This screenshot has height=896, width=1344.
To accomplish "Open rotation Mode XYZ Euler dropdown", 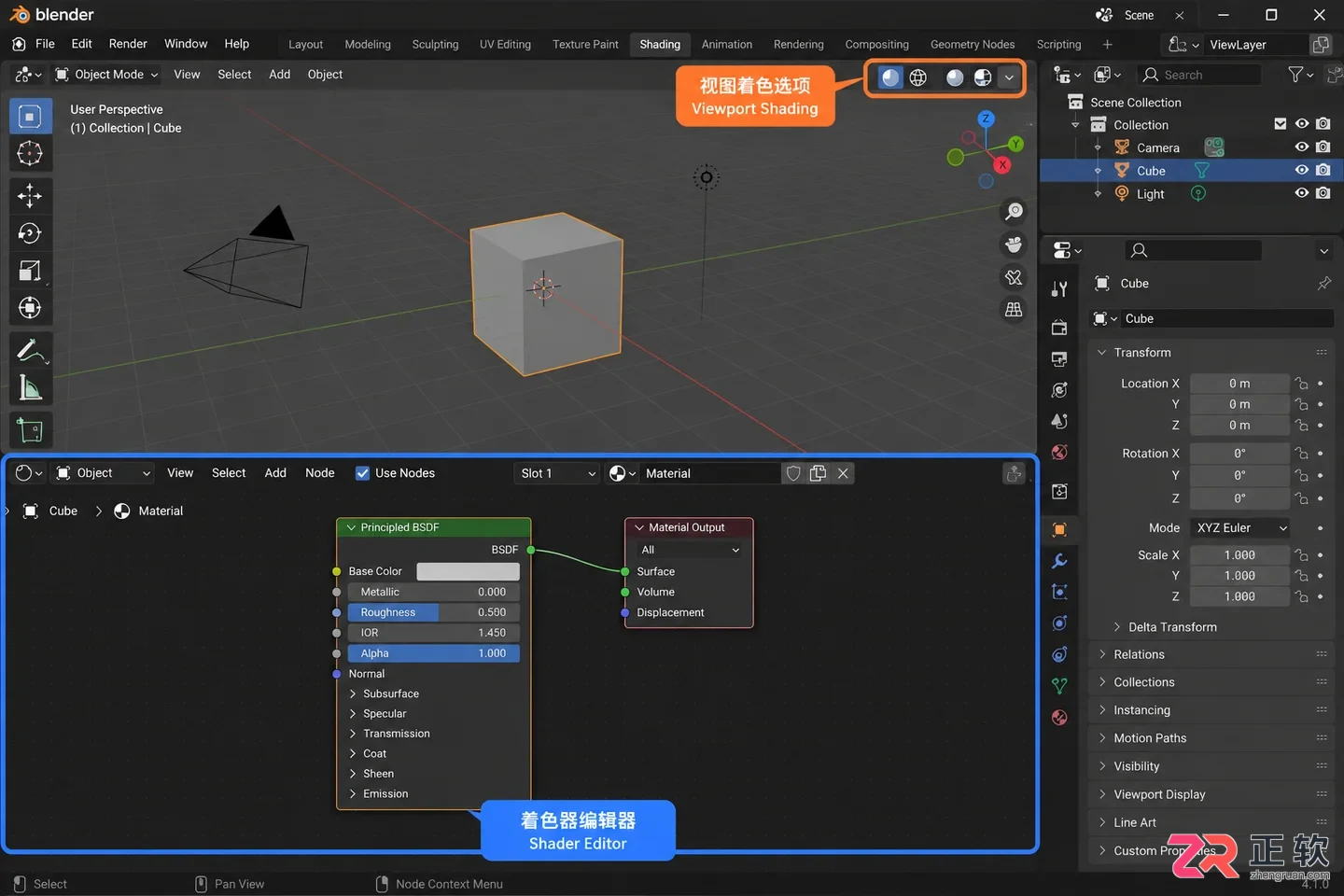I will pyautogui.click(x=1240, y=528).
